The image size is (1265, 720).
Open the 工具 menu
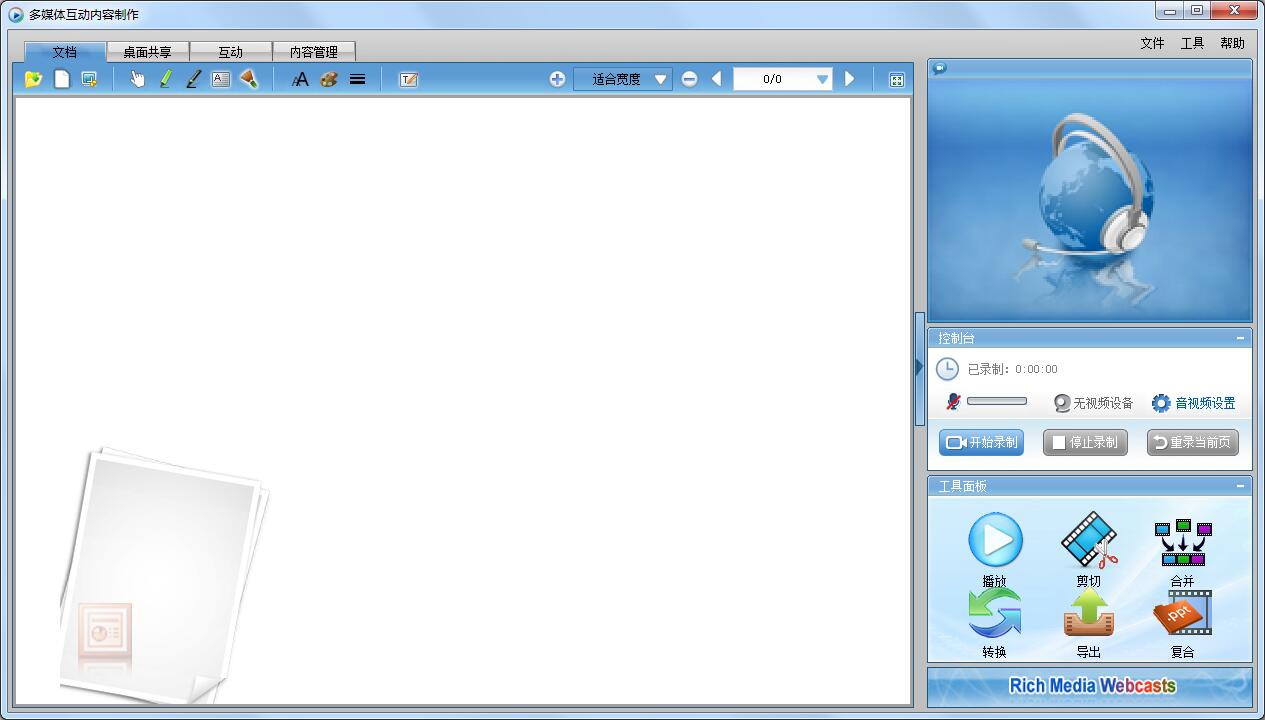pyautogui.click(x=1192, y=43)
